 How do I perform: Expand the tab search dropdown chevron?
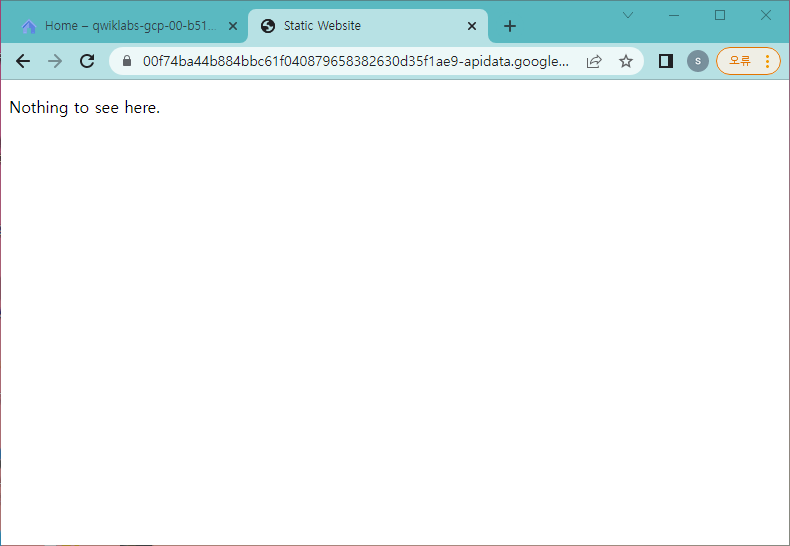(628, 16)
